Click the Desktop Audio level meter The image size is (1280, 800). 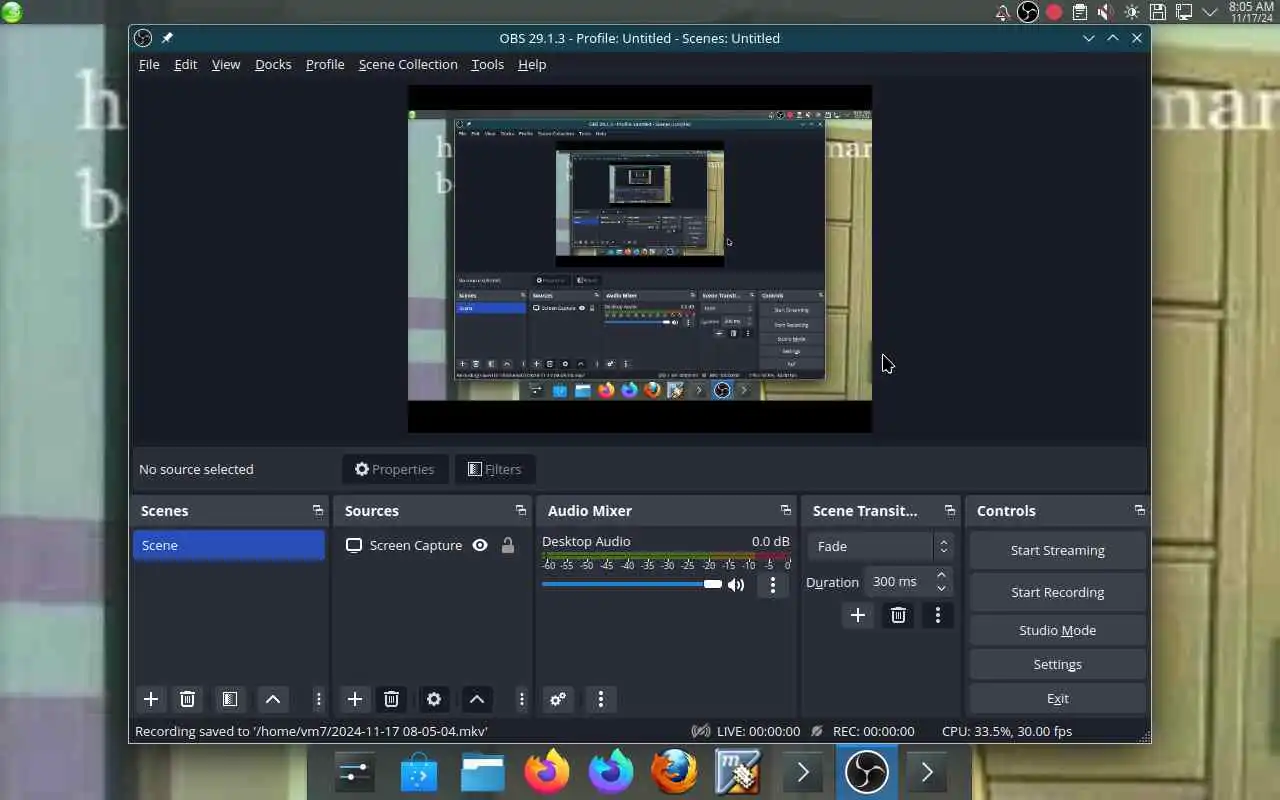point(666,556)
